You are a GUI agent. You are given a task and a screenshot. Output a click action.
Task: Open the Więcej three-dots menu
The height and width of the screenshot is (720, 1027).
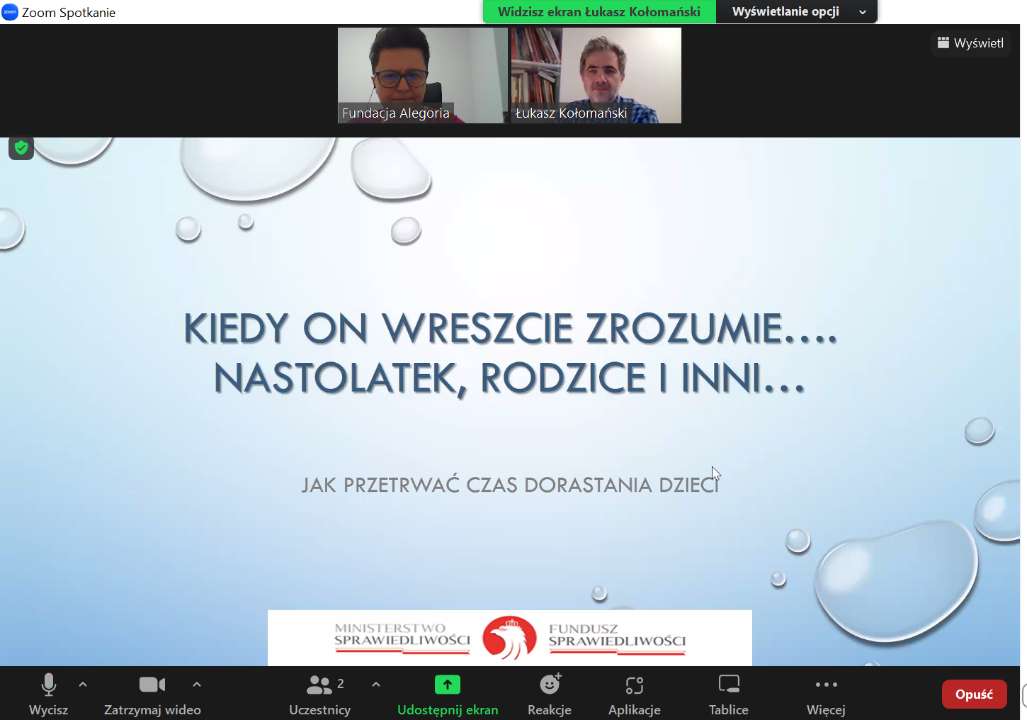[x=826, y=685]
